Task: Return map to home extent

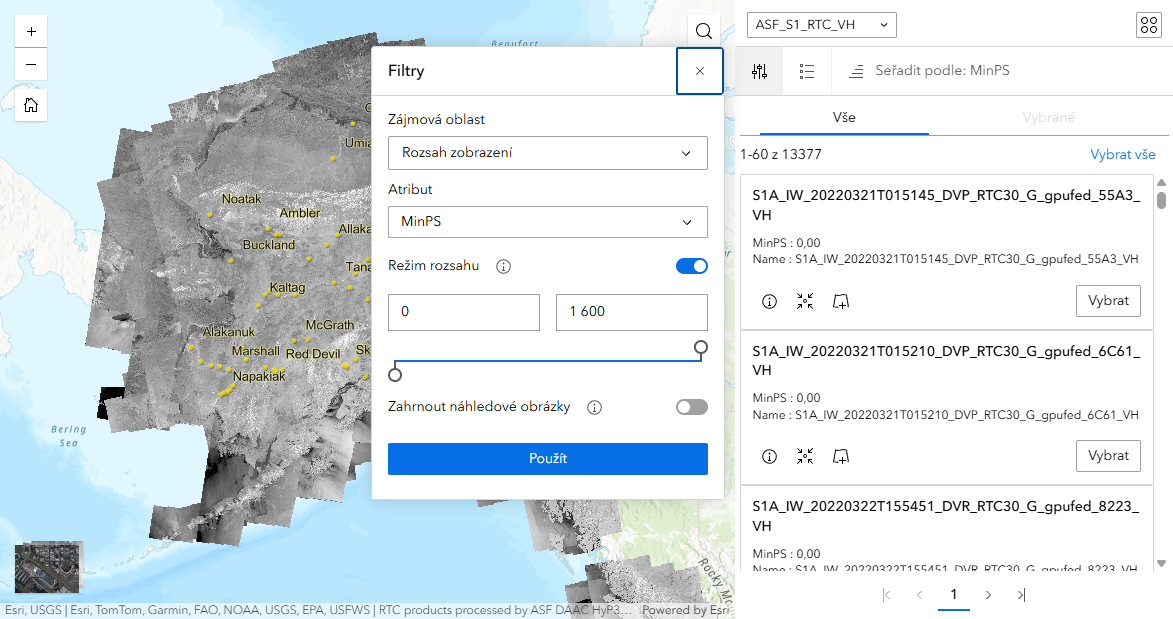Action: 31,105
